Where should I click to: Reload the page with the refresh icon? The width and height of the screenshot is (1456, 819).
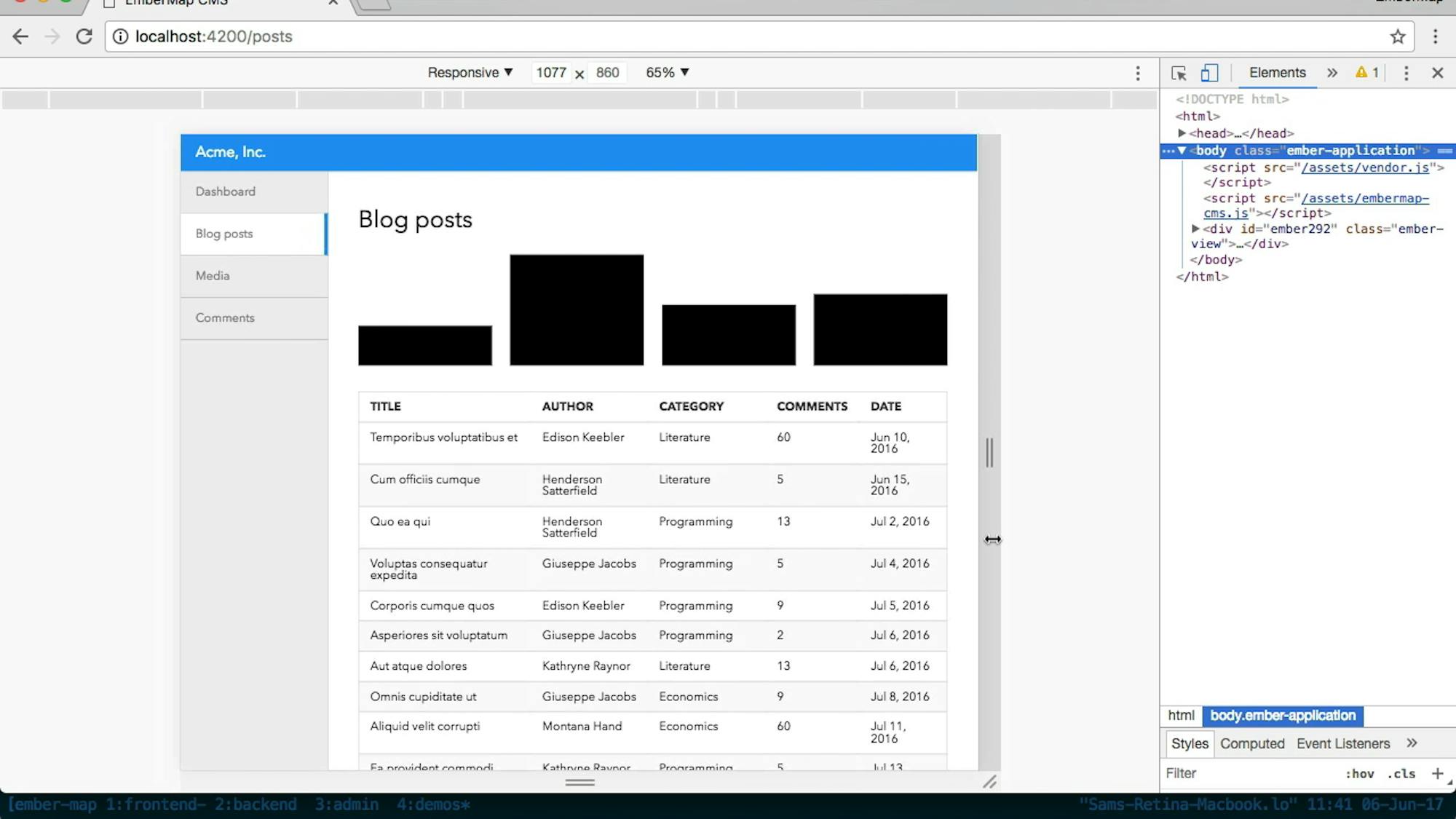pyautogui.click(x=84, y=36)
